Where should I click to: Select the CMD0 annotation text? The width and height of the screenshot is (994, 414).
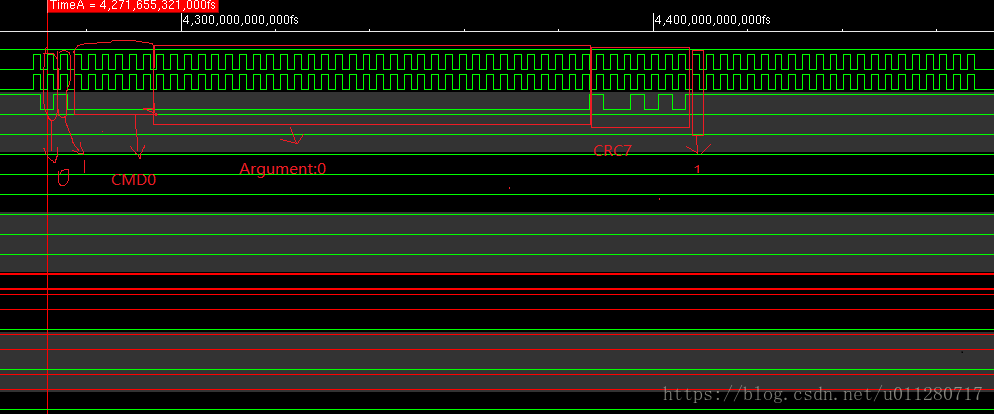coord(134,181)
